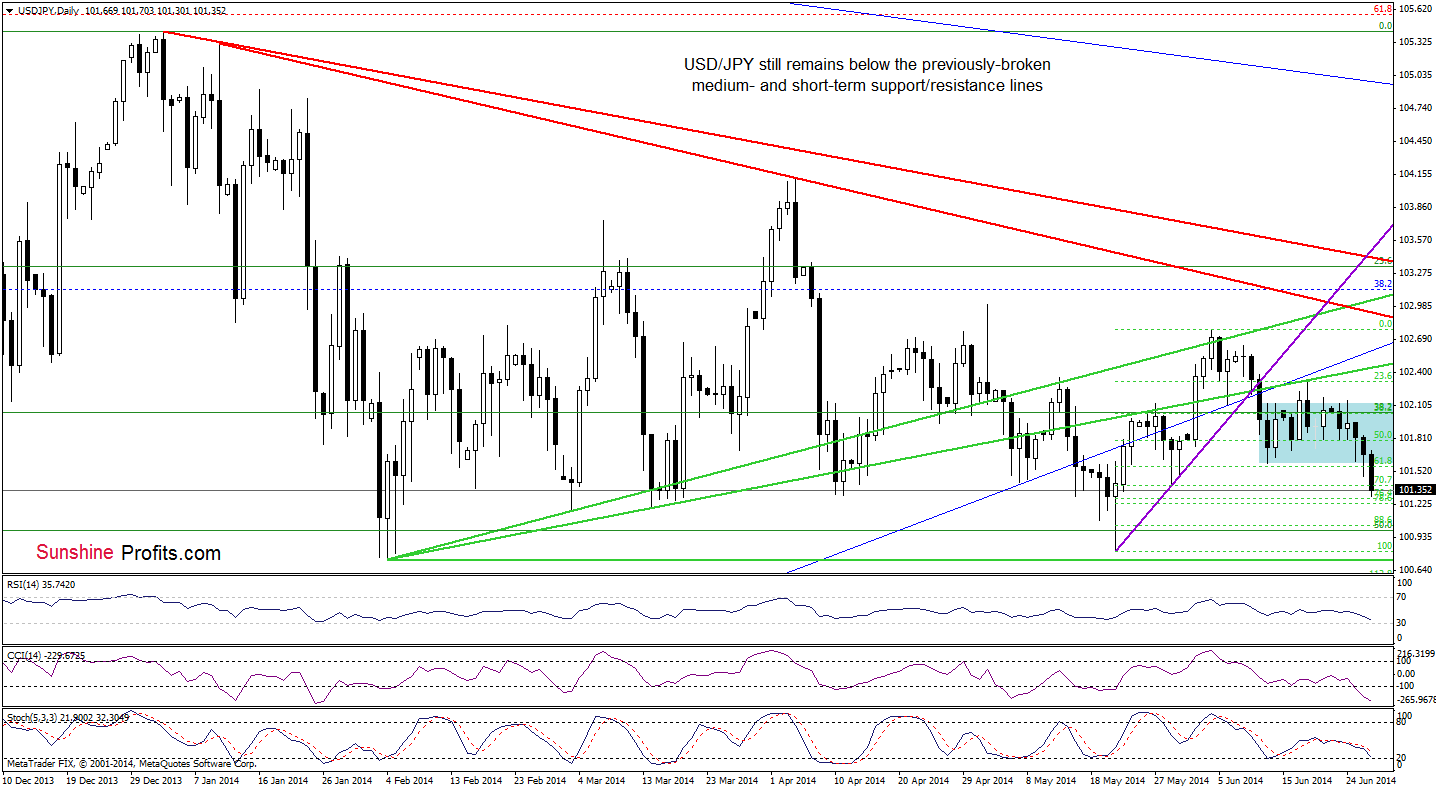Click the 105.620 price axis label
The width and height of the screenshot is (1436, 789).
click(x=1415, y=8)
